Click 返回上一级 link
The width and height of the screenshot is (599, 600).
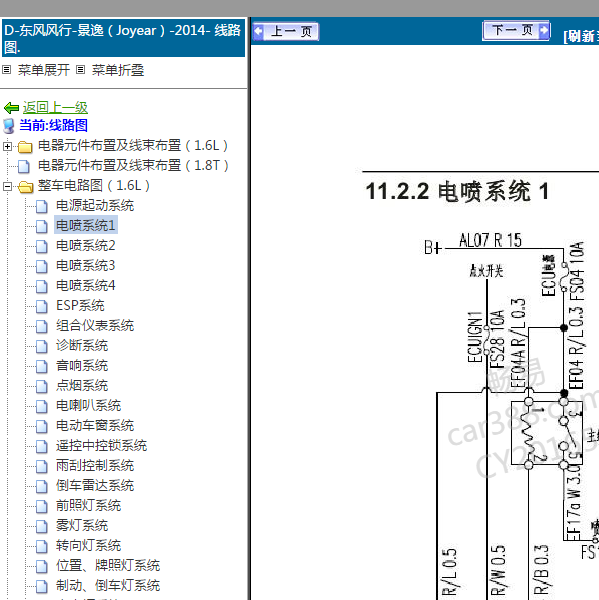55,108
